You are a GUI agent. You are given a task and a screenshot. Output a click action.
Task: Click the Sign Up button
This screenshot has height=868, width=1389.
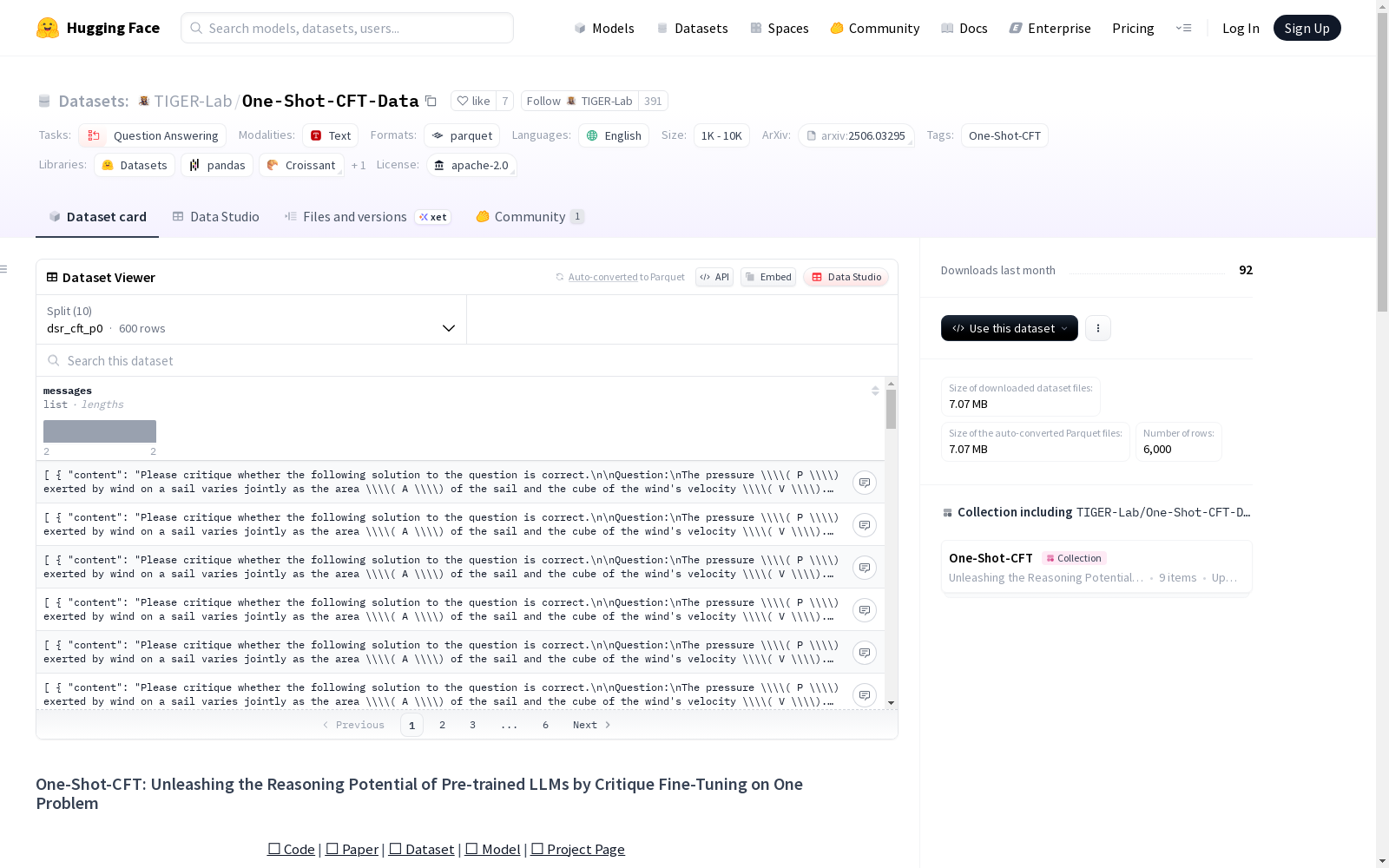pyautogui.click(x=1307, y=28)
